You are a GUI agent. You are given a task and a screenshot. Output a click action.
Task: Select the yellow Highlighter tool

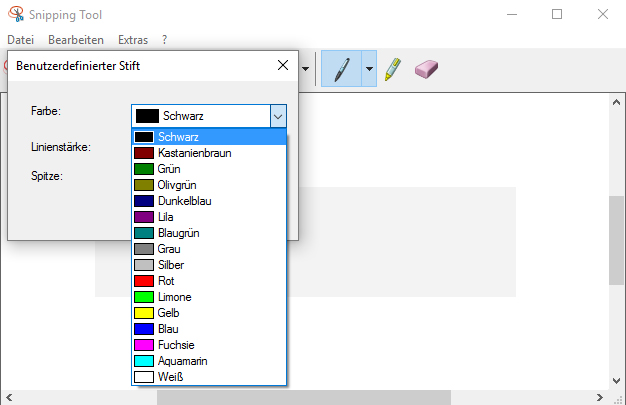(393, 69)
